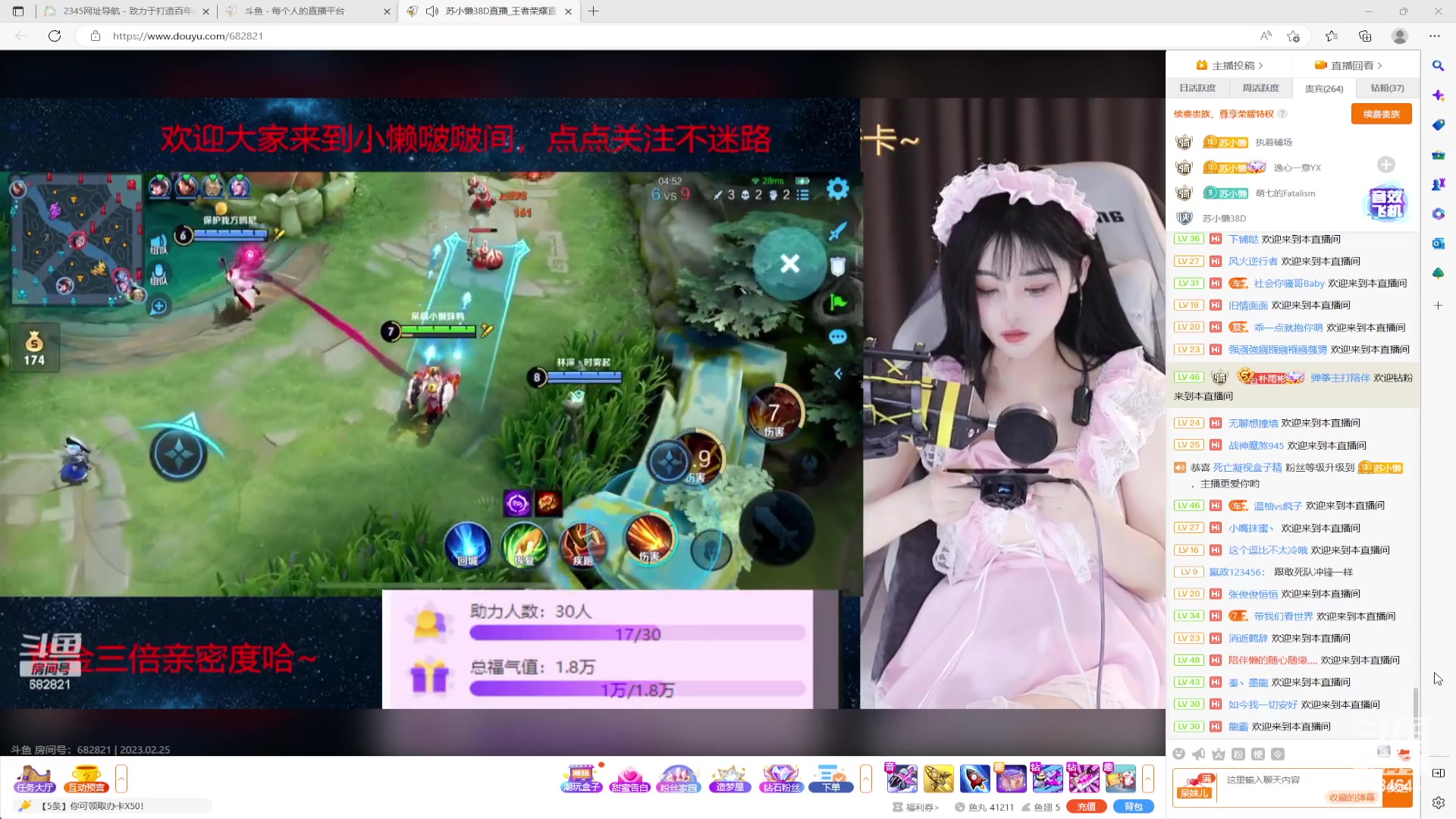This screenshot has height=819, width=1456.
Task: Open the browser three-dot menu
Action: (x=1434, y=36)
